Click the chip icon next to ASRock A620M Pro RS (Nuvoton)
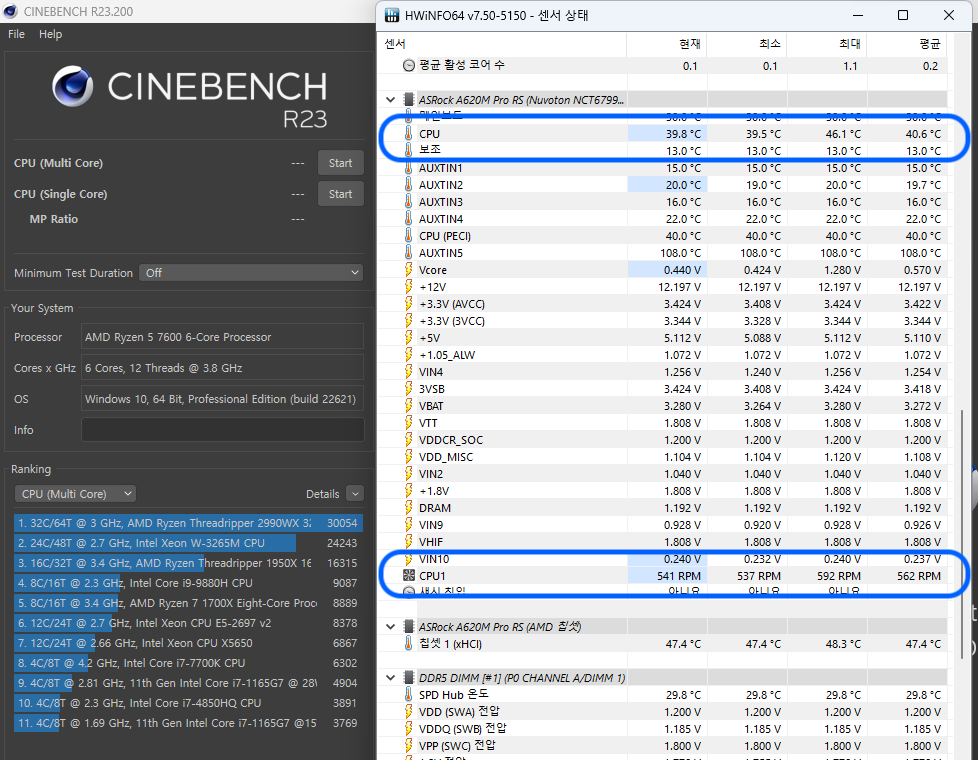Viewport: 978px width, 760px height. tap(409, 99)
